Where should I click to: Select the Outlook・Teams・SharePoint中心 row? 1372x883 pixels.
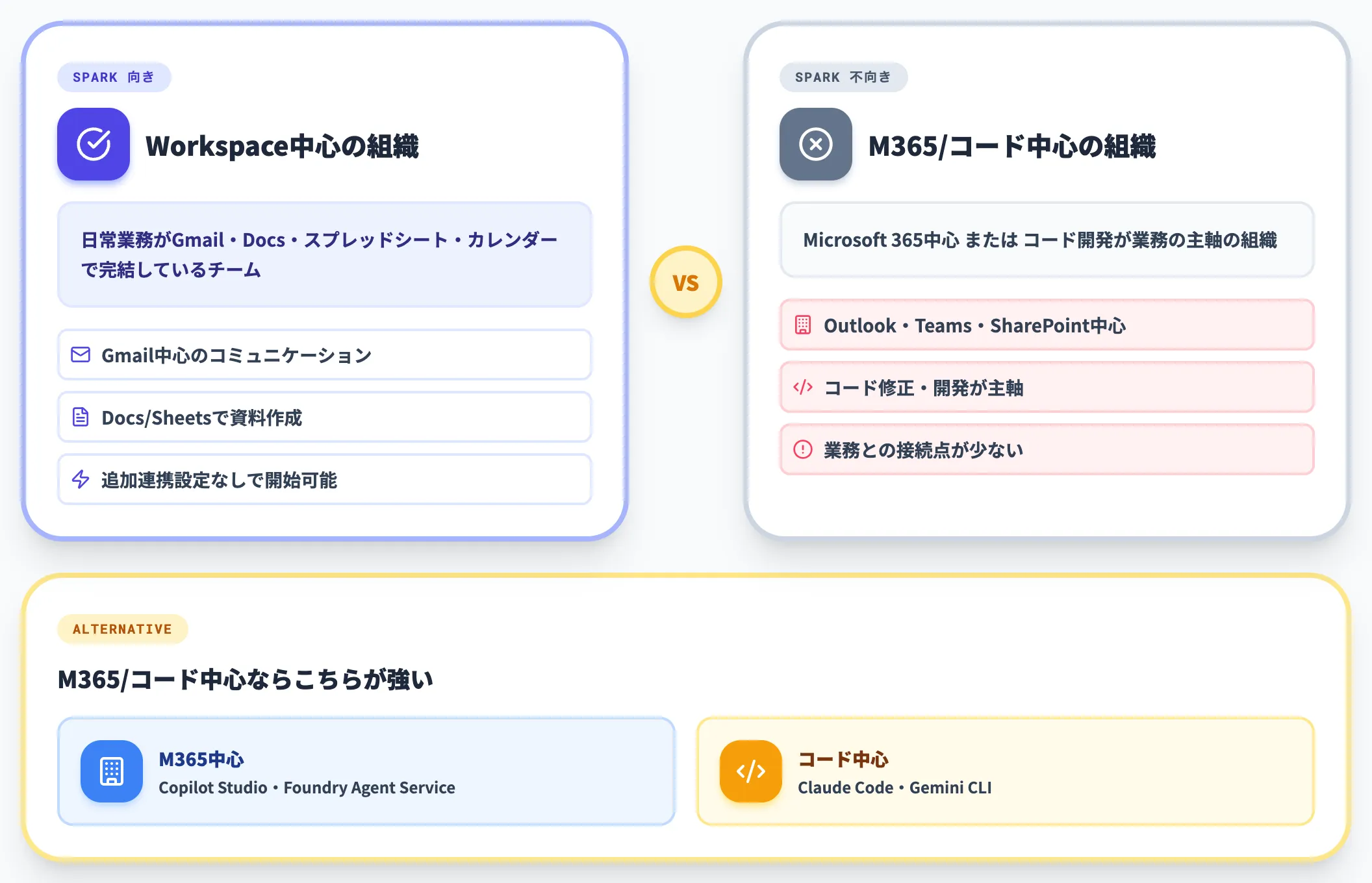(x=1047, y=325)
